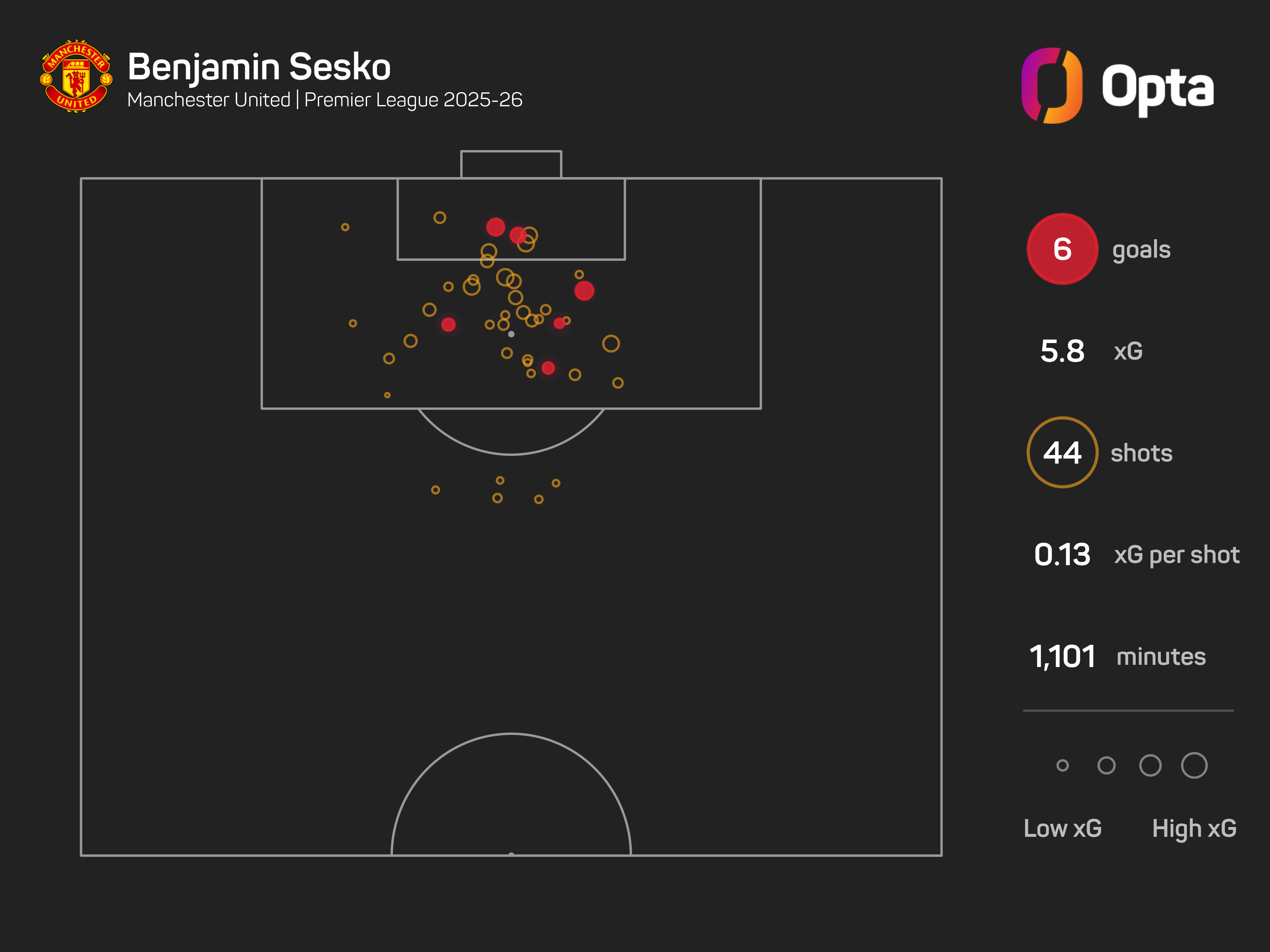Viewport: 1270px width, 952px height.
Task: Click the 0.13 xG per shot stat
Action: [1062, 555]
